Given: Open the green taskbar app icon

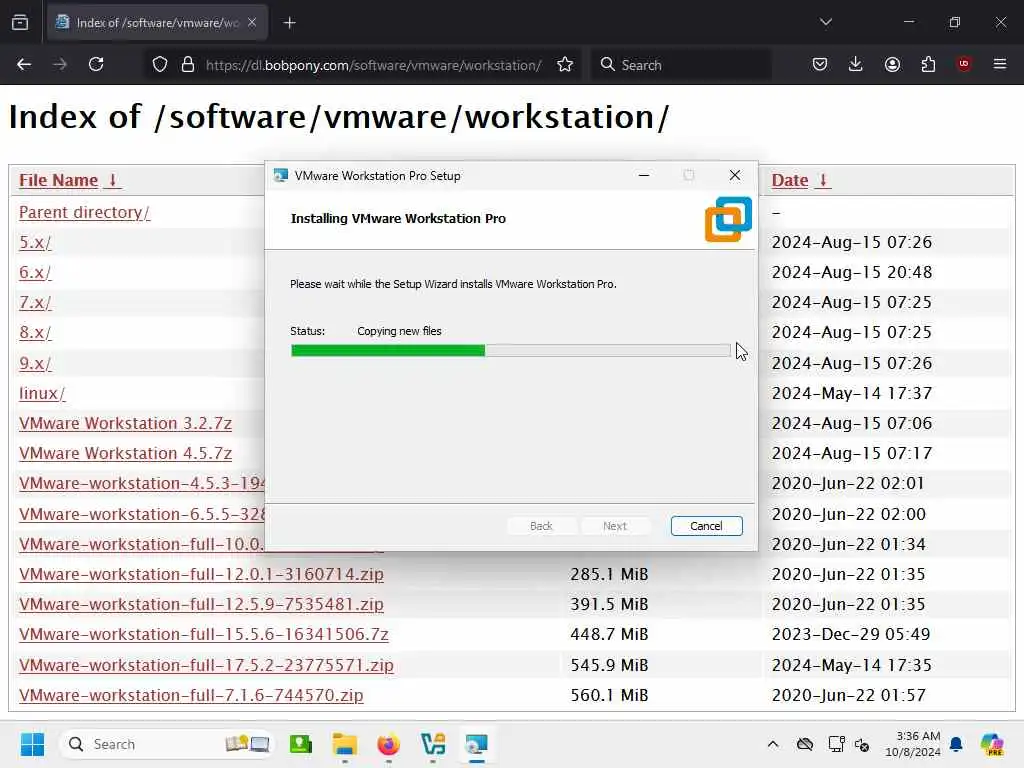Looking at the screenshot, I should [x=301, y=744].
